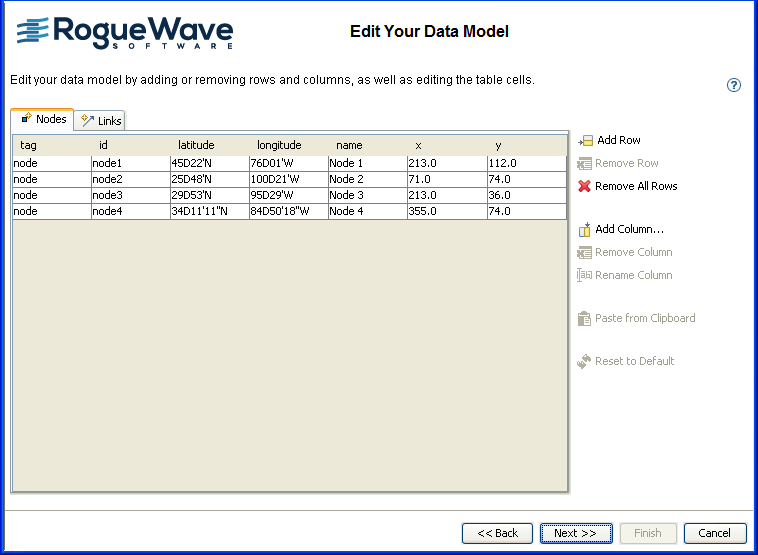Screen dimensions: 758x555
Task: Edit the node1 id cell
Action: click(x=130, y=163)
